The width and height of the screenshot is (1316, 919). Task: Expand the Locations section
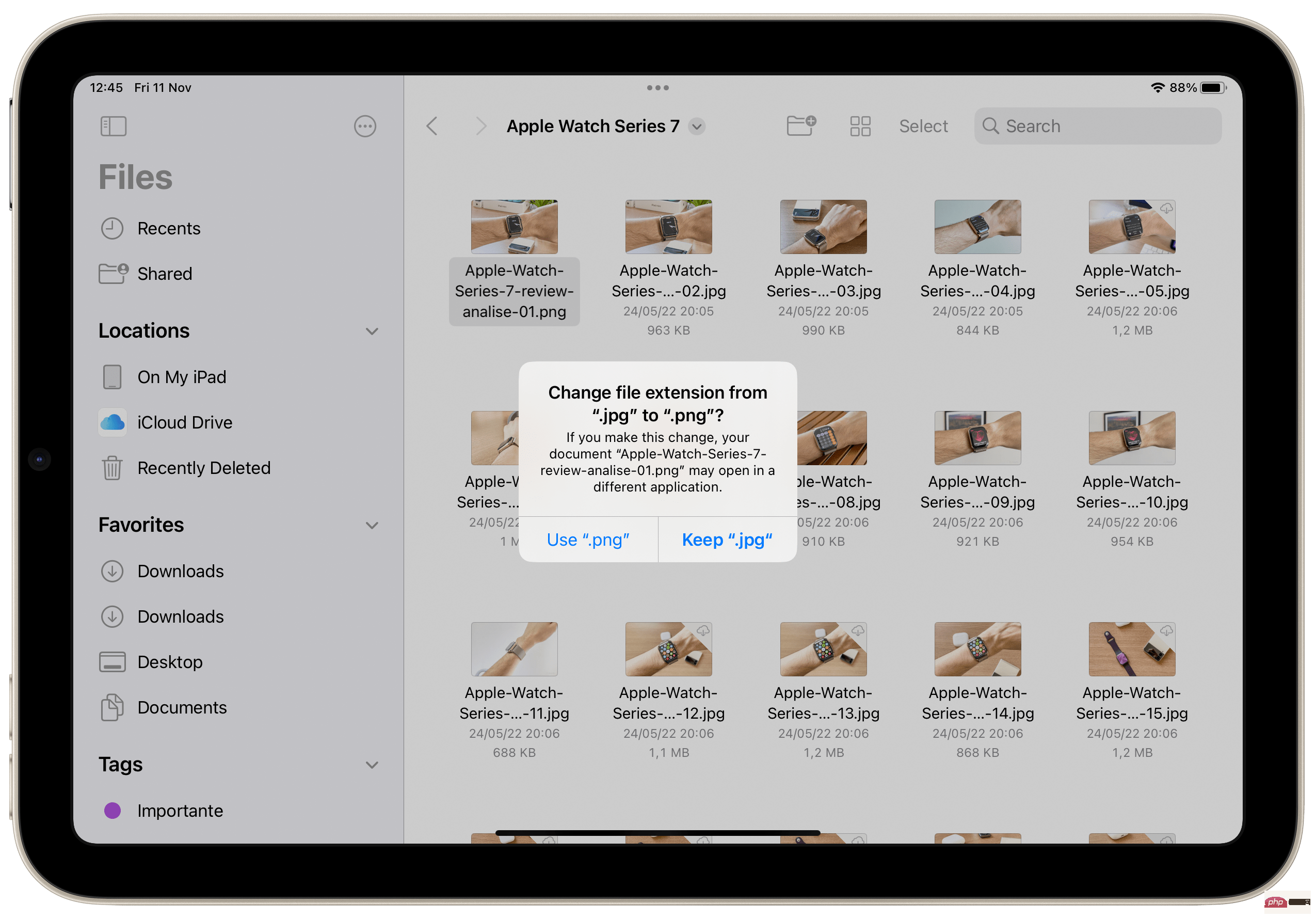click(372, 330)
